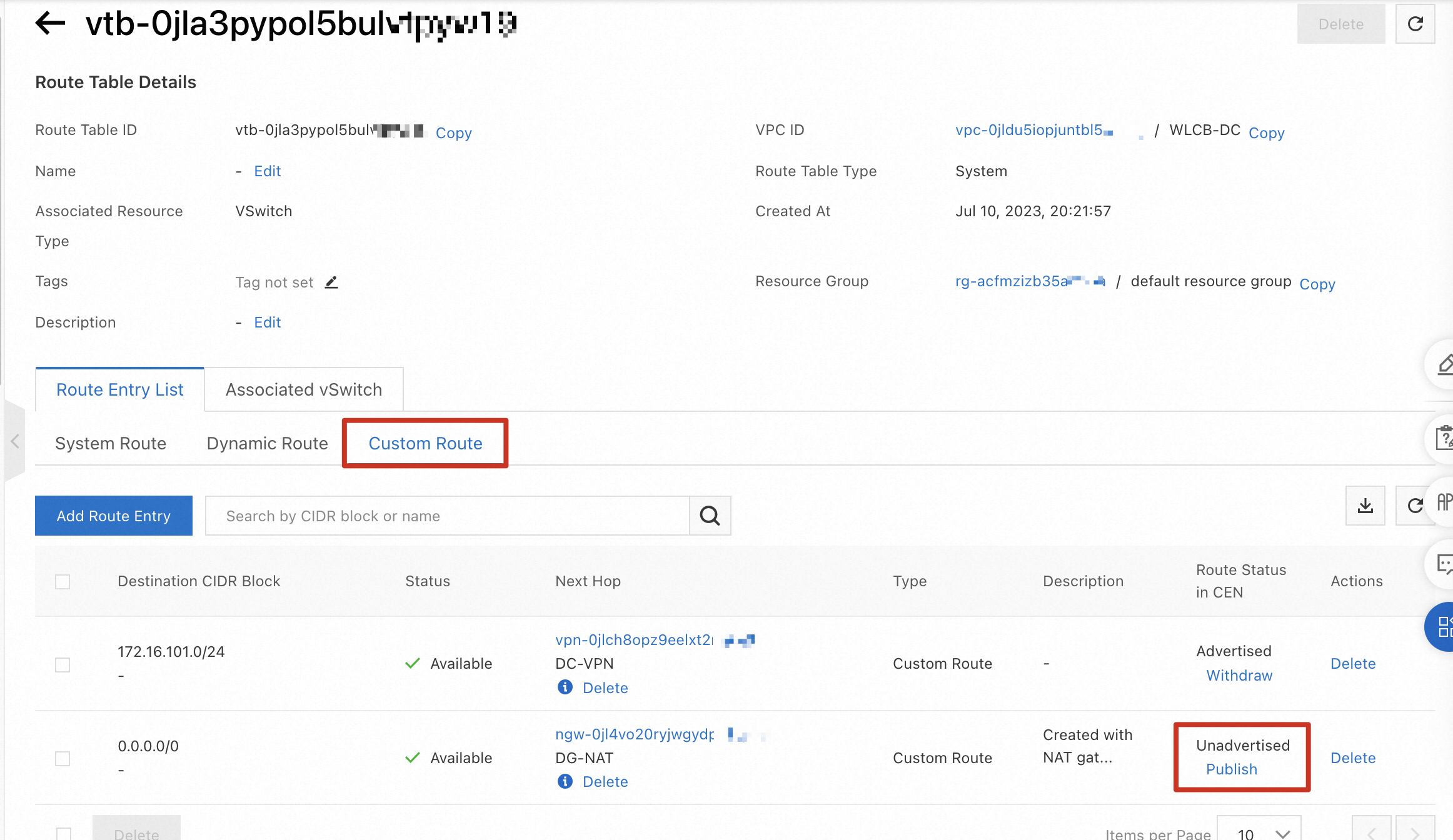This screenshot has height=840, width=1453.
Task: Refresh the page using top-right refresh icon
Action: pos(1415,24)
